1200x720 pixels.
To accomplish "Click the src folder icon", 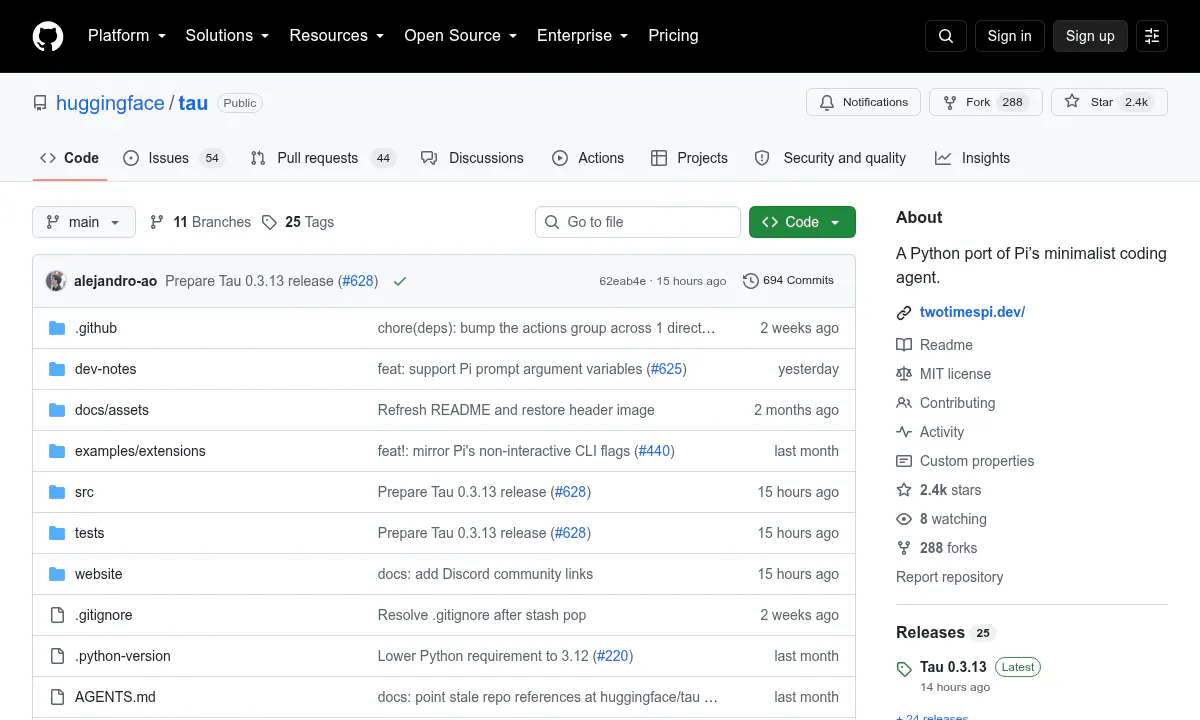I will point(57,492).
